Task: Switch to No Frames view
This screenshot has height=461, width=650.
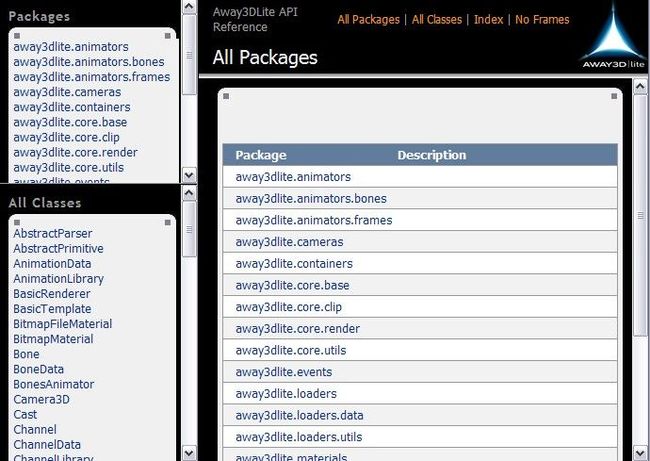Action: tap(542, 19)
